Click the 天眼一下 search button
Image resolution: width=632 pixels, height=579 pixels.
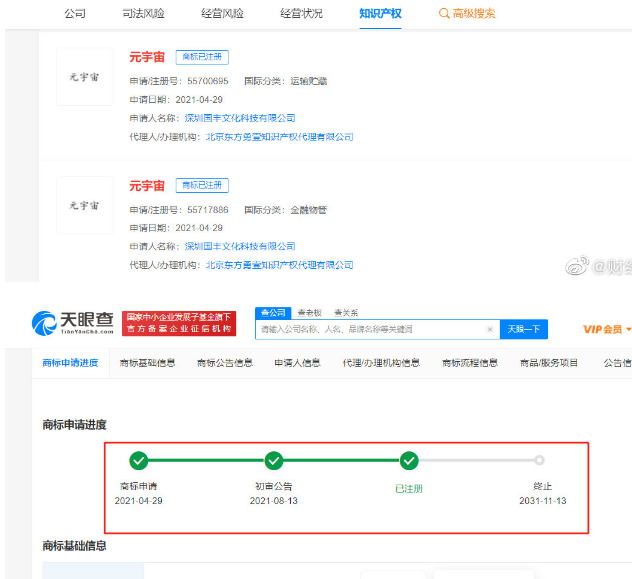(524, 329)
